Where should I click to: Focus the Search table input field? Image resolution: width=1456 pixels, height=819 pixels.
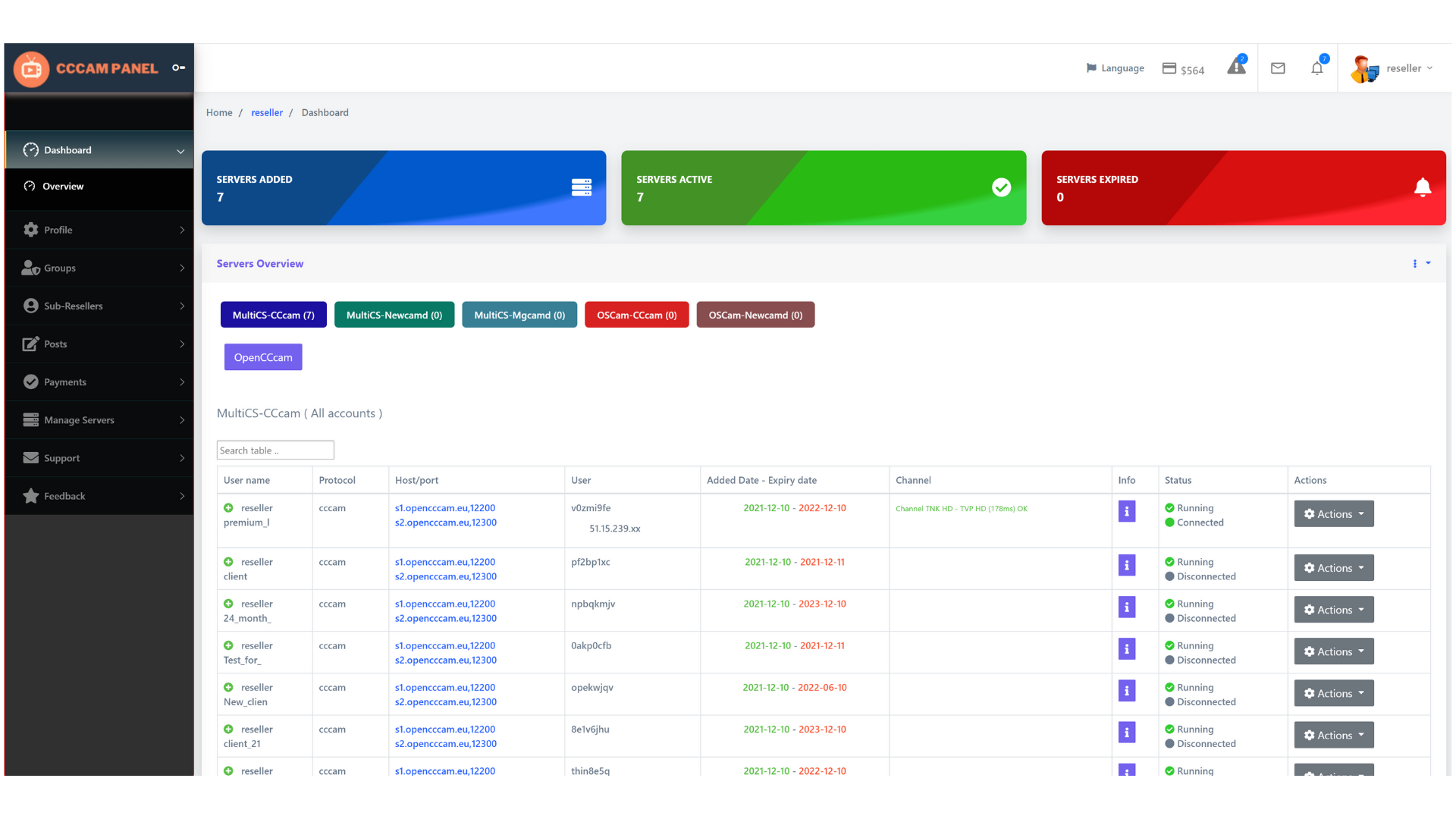275,450
